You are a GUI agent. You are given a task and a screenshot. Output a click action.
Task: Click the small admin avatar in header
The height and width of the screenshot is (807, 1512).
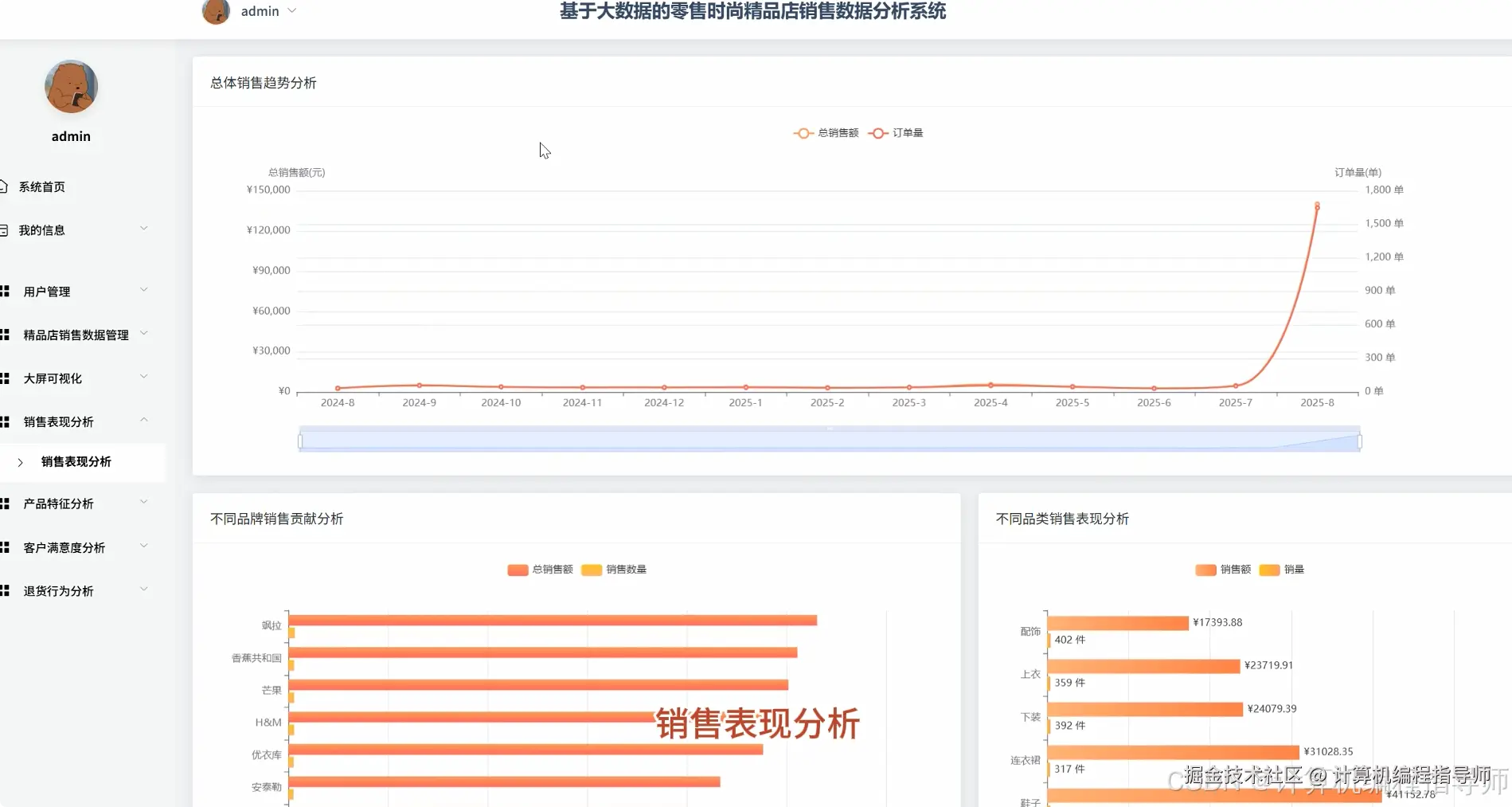pyautogui.click(x=216, y=11)
